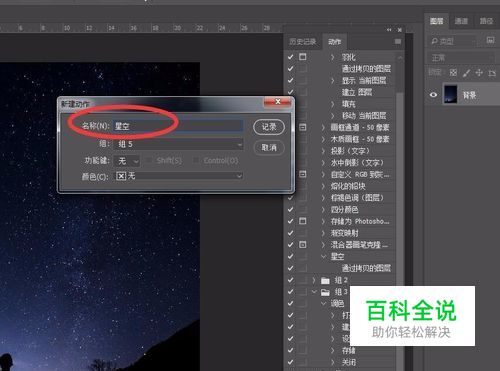Expand the 投影（文字） action
The height and width of the screenshot is (371, 500).
pyautogui.click(x=323, y=151)
